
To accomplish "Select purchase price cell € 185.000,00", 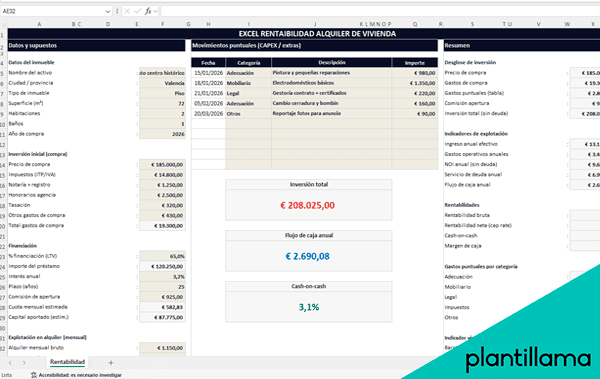I will point(162,165).
